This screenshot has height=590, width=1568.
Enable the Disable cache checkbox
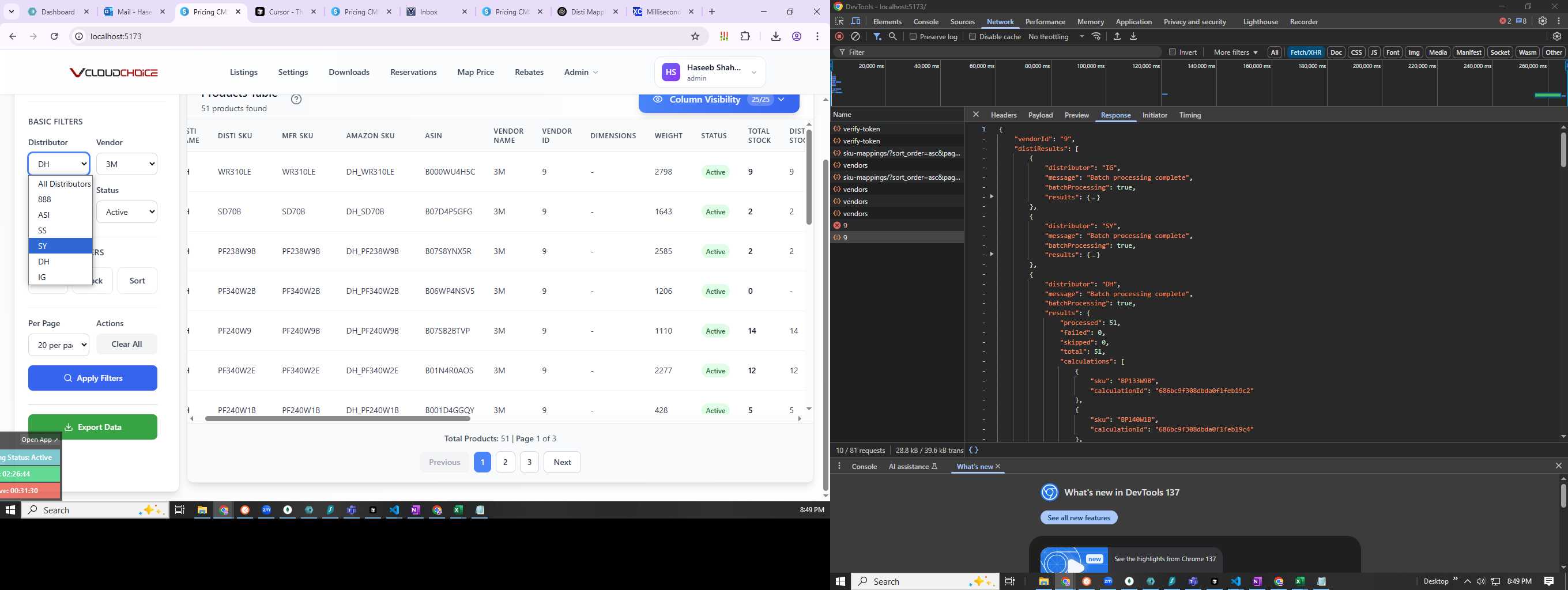[972, 36]
